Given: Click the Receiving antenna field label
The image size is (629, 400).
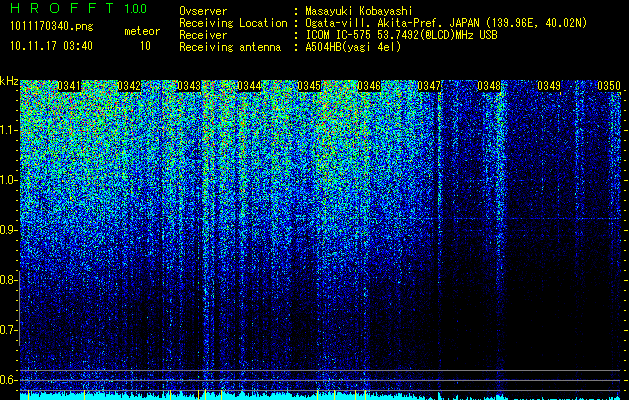Looking at the screenshot, I should [x=230, y=47].
